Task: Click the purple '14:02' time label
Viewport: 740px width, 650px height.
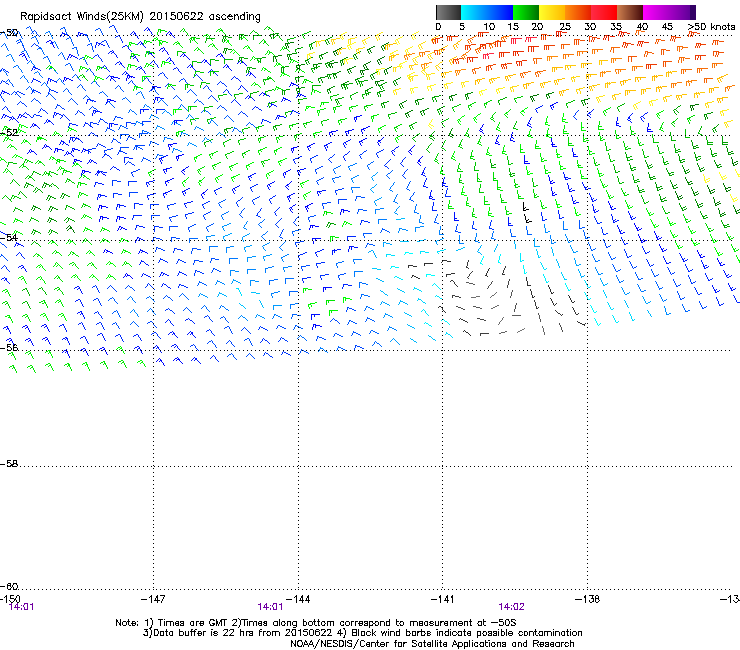Action: pos(512,607)
